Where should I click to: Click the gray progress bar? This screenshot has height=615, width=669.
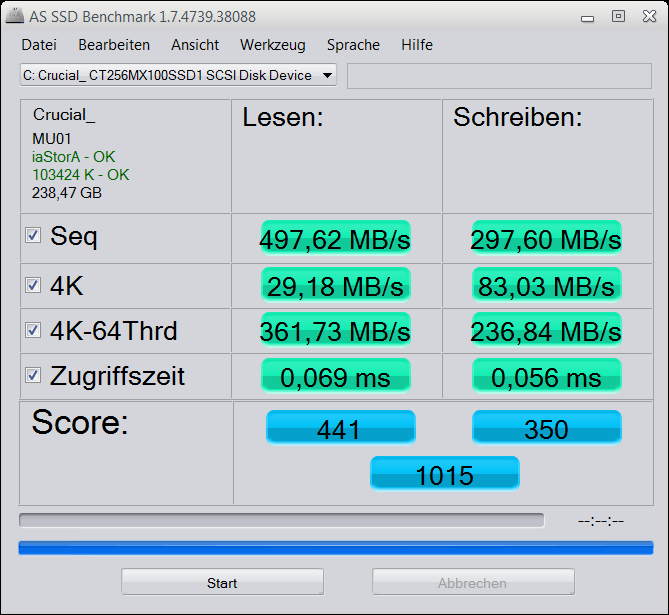pos(282,520)
